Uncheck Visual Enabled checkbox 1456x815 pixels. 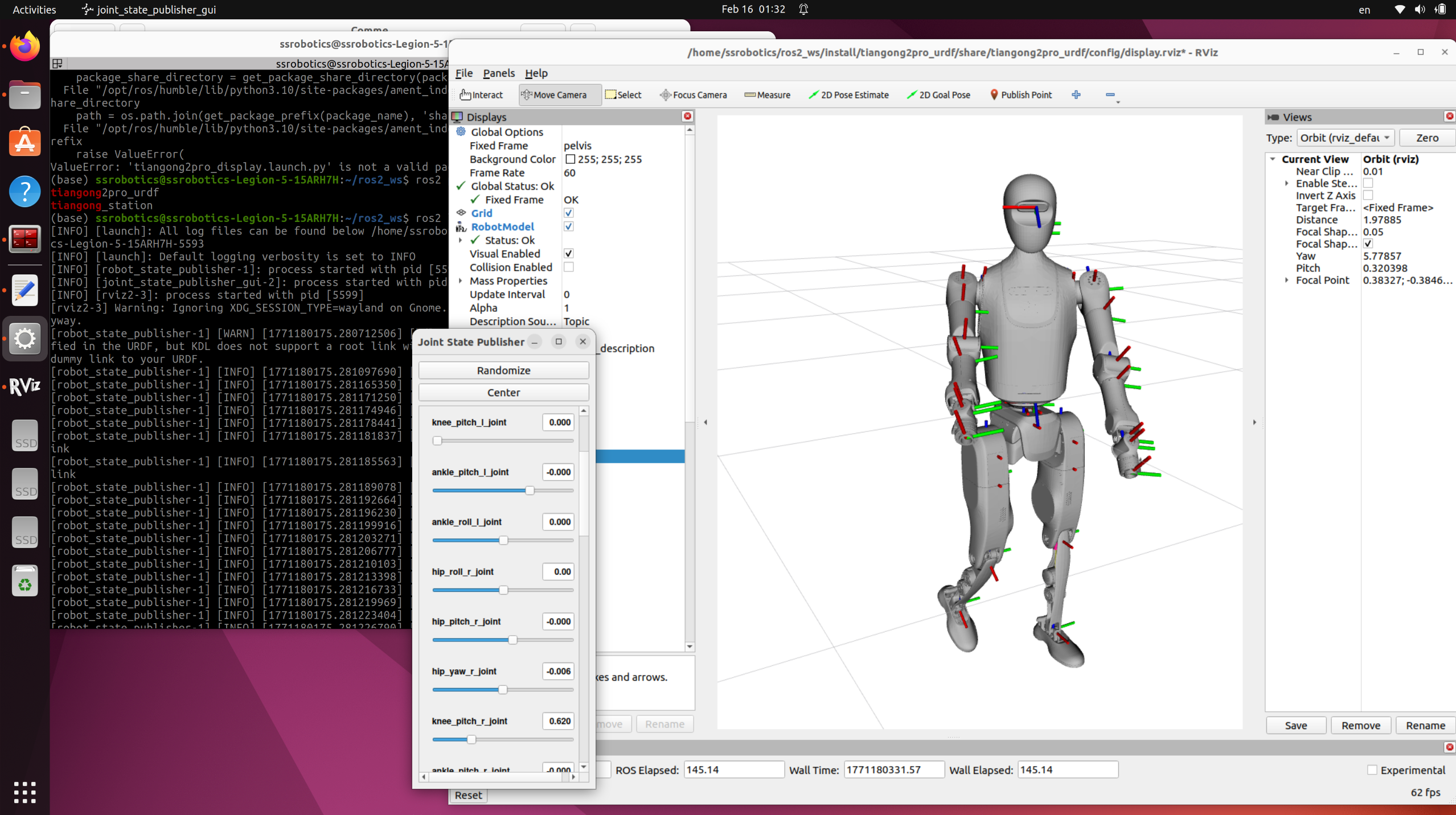click(568, 253)
